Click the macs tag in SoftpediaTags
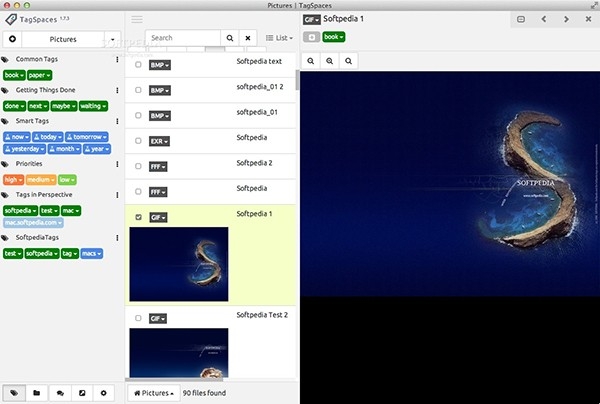The image size is (600, 404). (92, 253)
